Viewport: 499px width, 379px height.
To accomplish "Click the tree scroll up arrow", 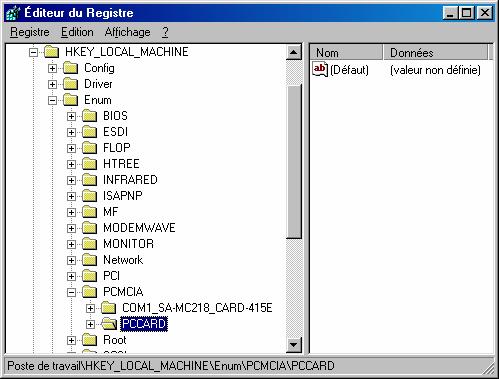I will (294, 52).
